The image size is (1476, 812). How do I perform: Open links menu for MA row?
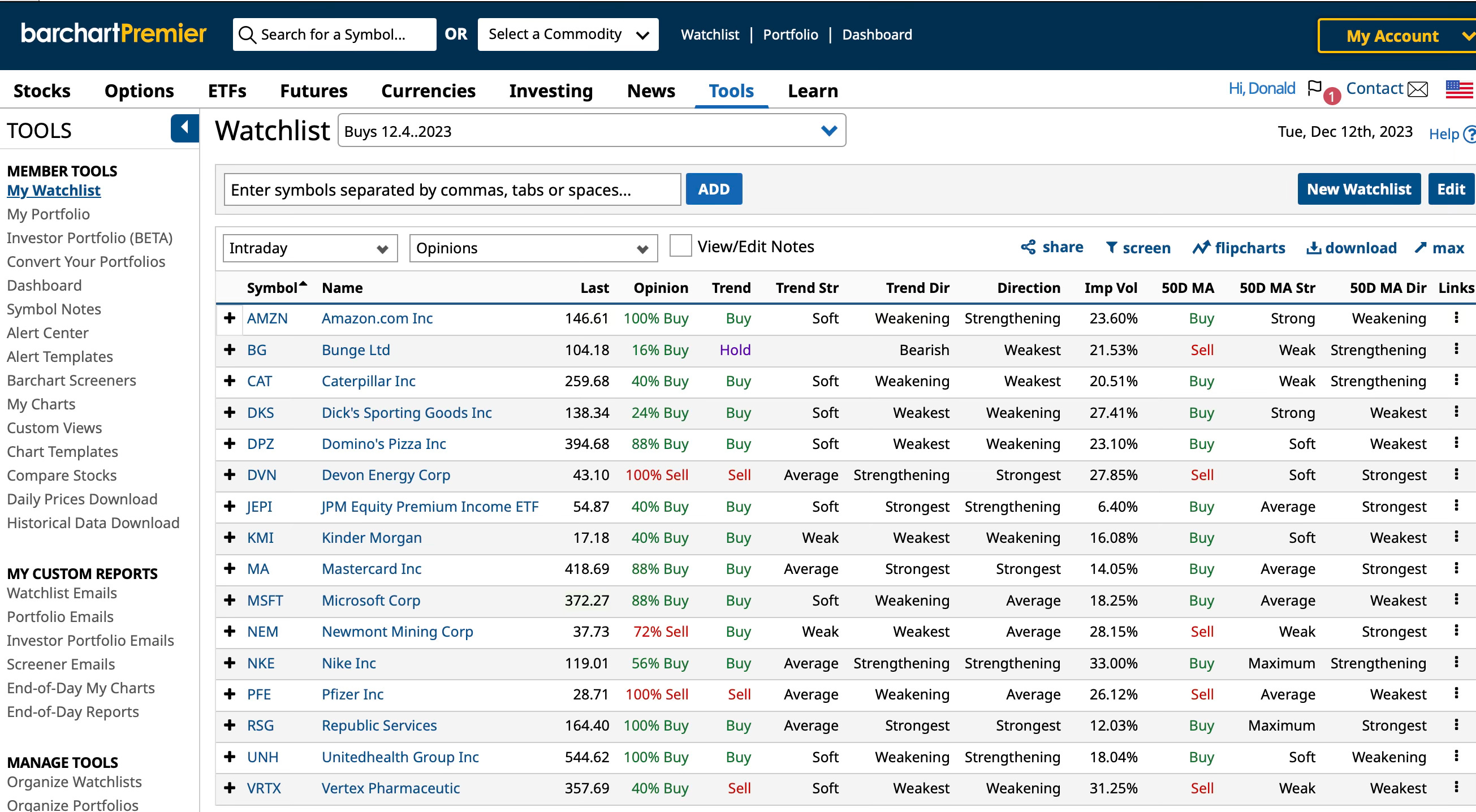(x=1456, y=568)
